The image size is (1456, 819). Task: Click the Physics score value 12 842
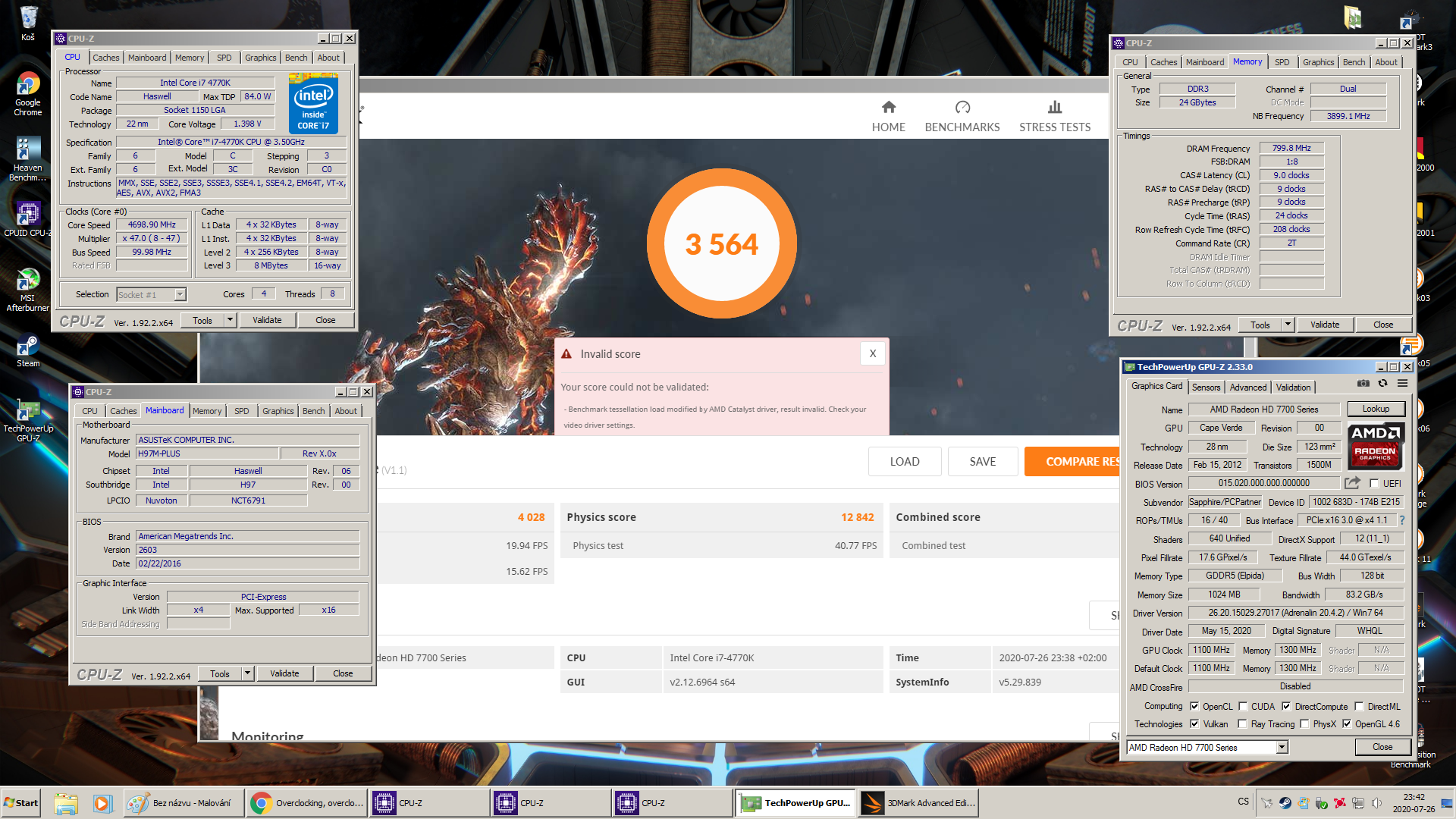coord(857,517)
